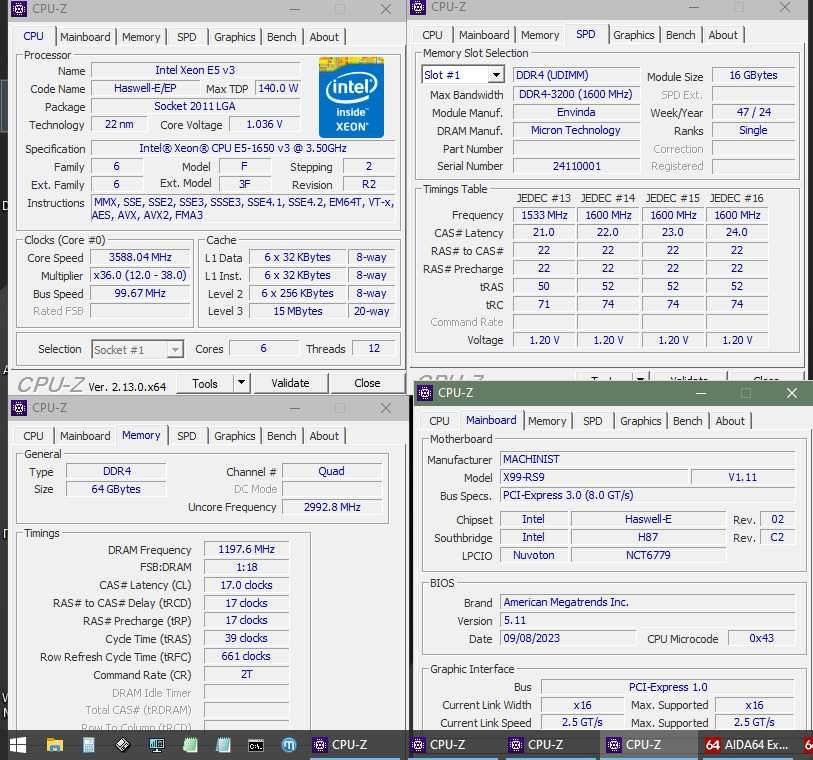
Task: Open About tab in the Memory window
Action: [x=324, y=436]
